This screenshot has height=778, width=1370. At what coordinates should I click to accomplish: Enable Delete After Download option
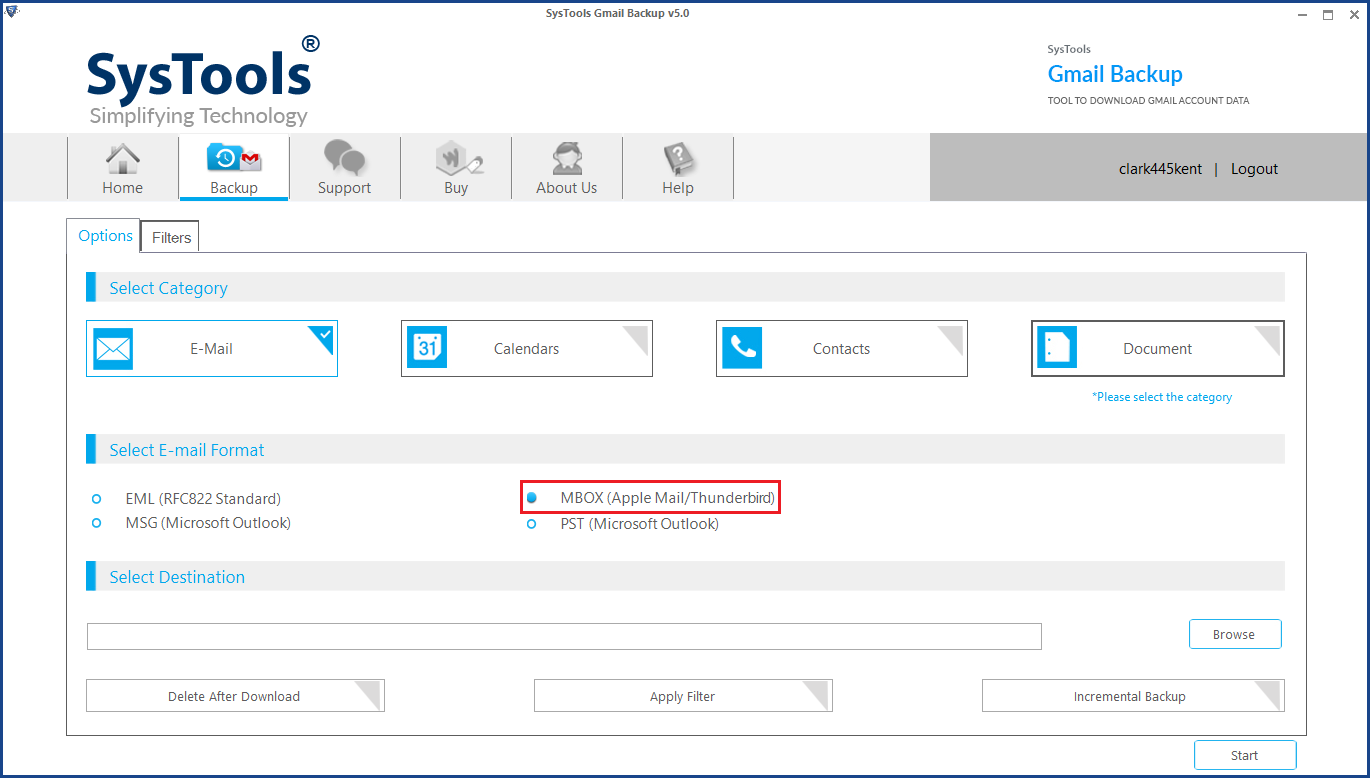click(235, 696)
